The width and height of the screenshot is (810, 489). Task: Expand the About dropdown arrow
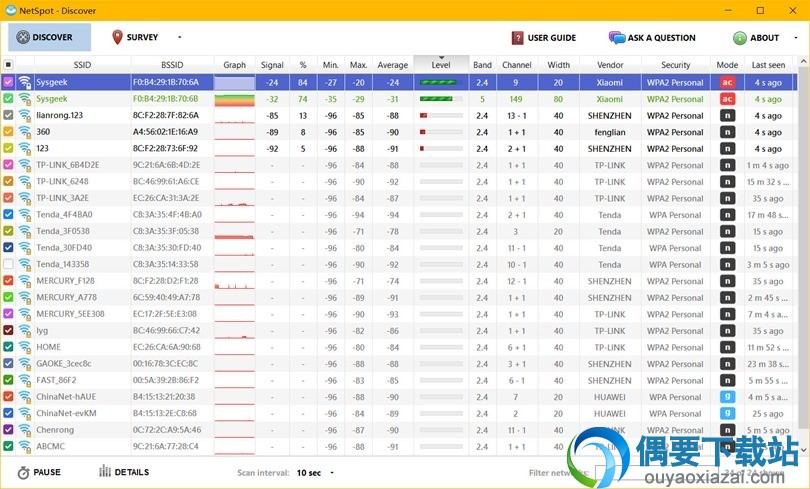pyautogui.click(x=796, y=38)
